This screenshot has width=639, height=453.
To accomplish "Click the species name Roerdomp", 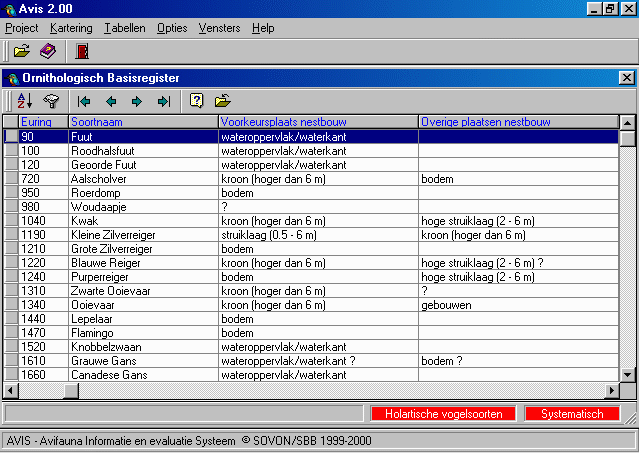I will click(96, 193).
